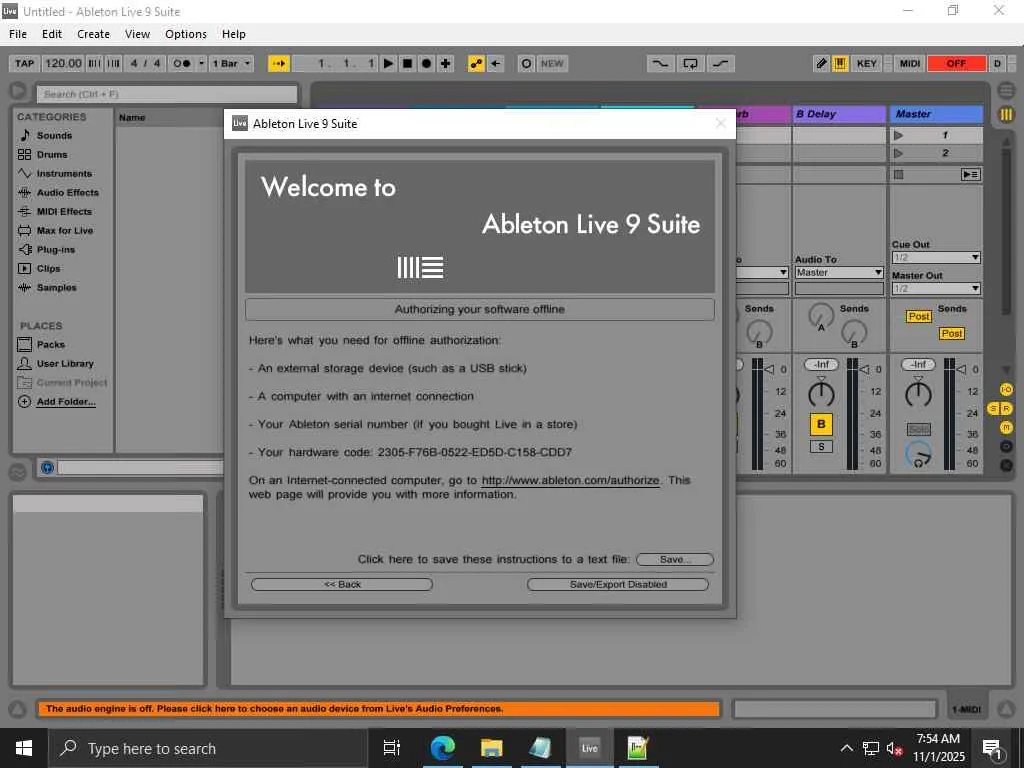Toggle the Computer MIDI Keyboard icon
Screen dimensions: 1024x768
(840, 63)
